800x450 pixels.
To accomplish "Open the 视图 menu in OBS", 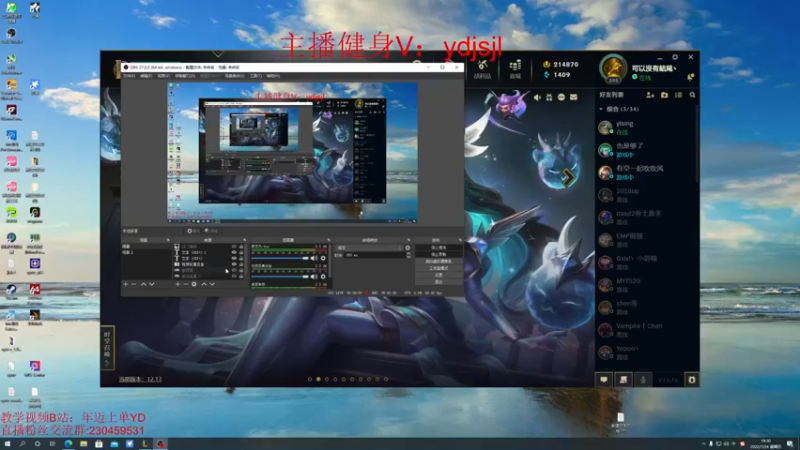I will pyautogui.click(x=163, y=76).
